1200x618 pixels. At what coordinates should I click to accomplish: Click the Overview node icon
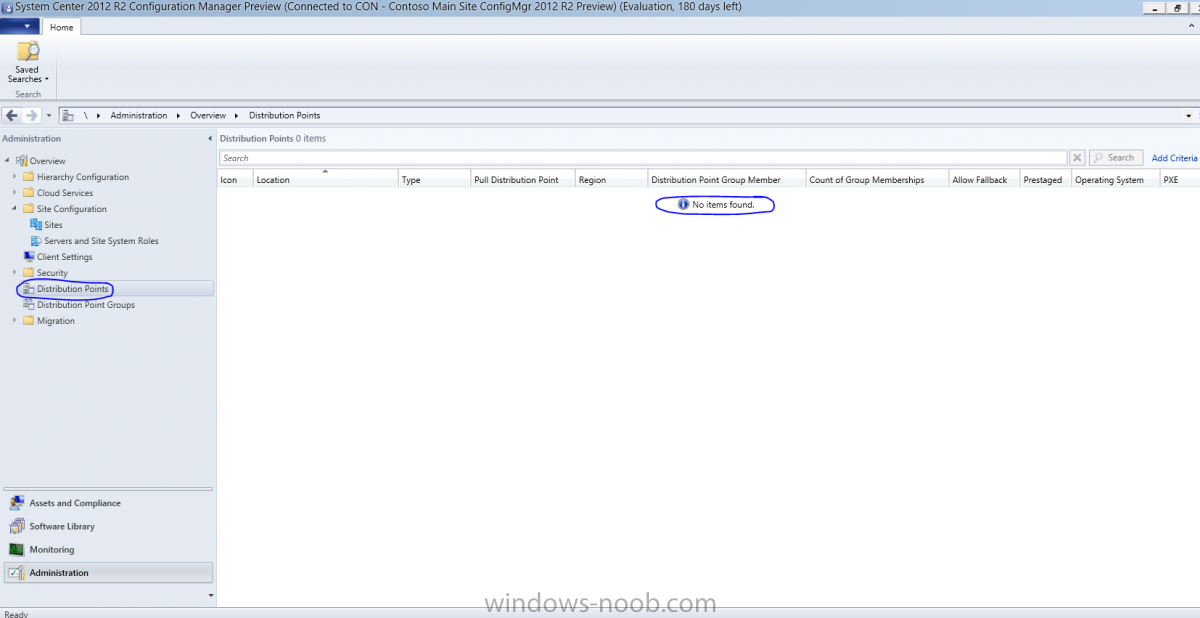coord(21,161)
